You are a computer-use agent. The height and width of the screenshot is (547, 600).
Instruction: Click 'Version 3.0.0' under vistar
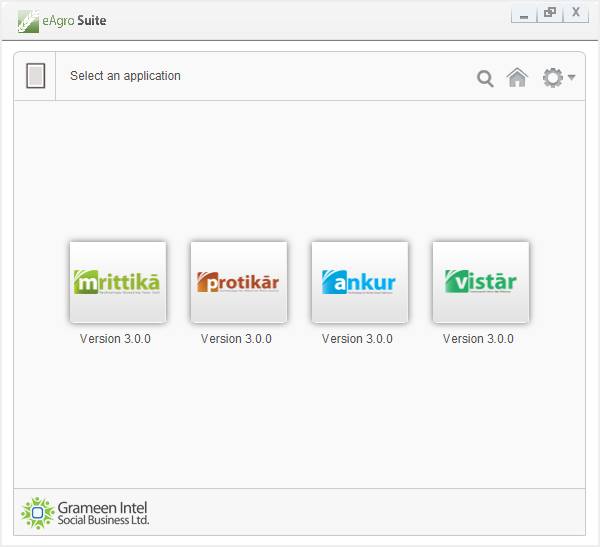coord(478,338)
